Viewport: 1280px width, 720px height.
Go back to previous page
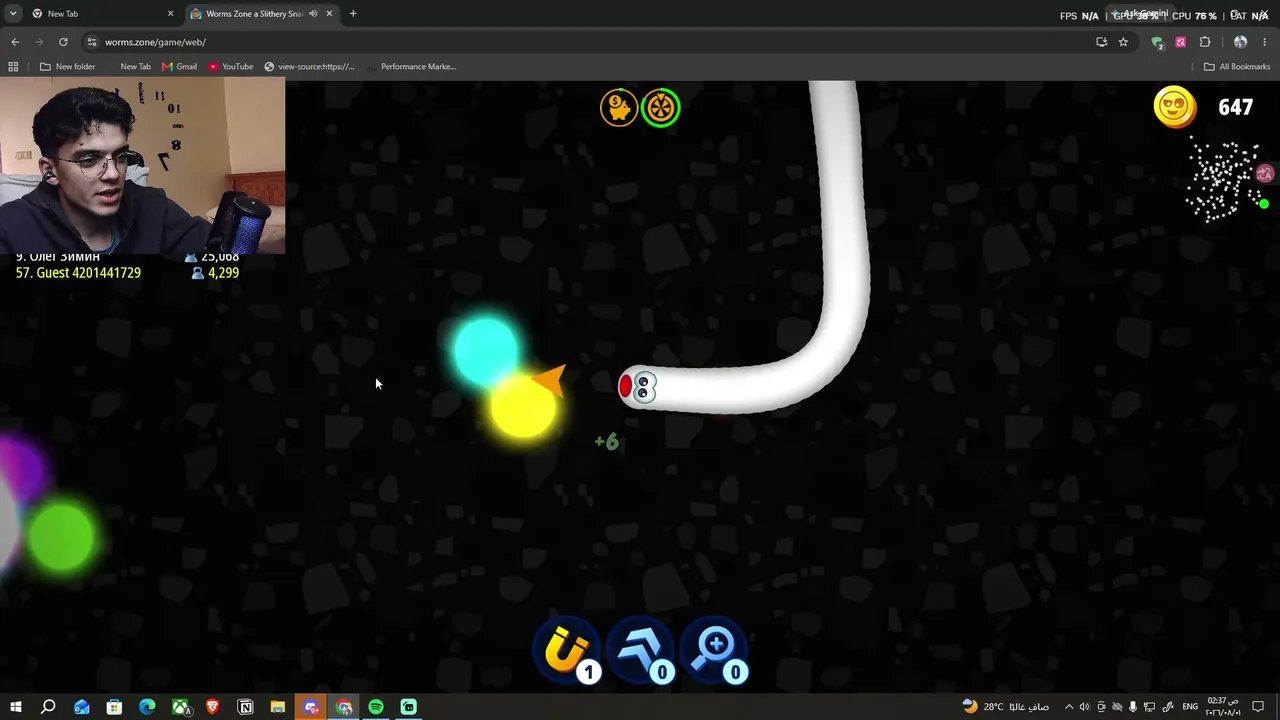[15, 42]
